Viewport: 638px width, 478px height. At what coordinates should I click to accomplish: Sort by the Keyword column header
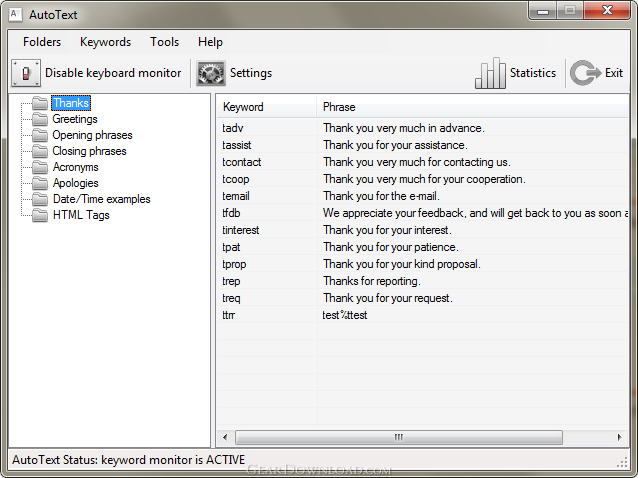point(267,107)
